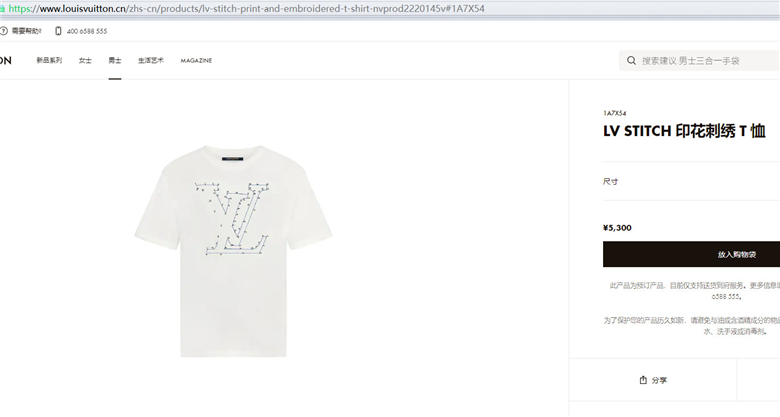
Task: Click the 分享 share button
Action: [653, 380]
